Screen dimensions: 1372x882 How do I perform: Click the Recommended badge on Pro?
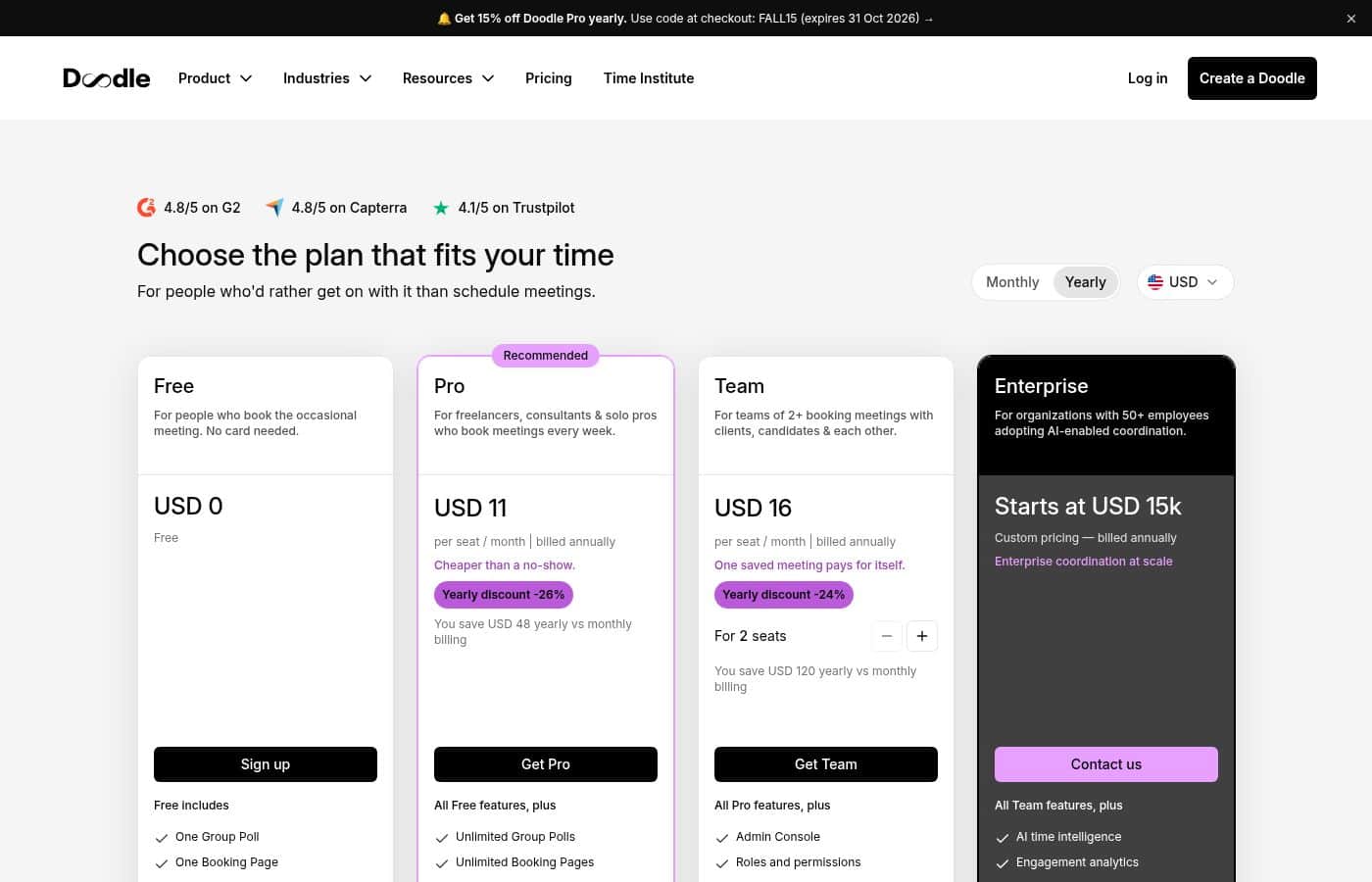(x=546, y=356)
